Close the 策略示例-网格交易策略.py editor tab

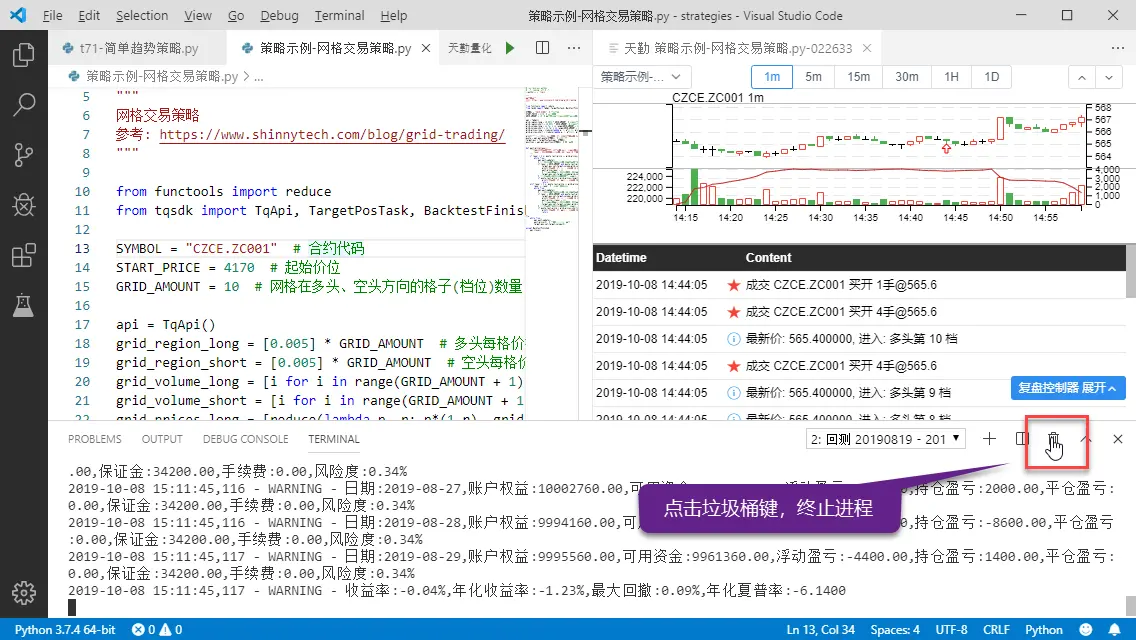coord(426,48)
